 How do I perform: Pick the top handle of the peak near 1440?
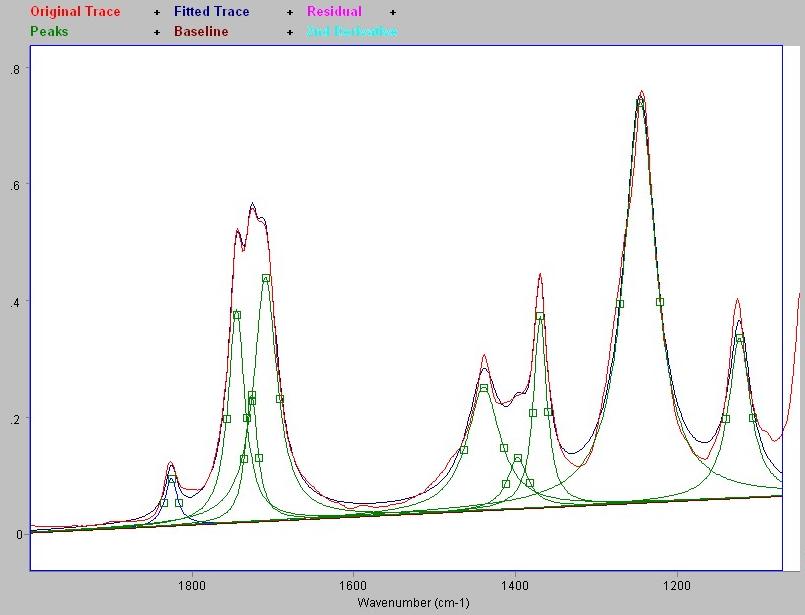(x=484, y=388)
